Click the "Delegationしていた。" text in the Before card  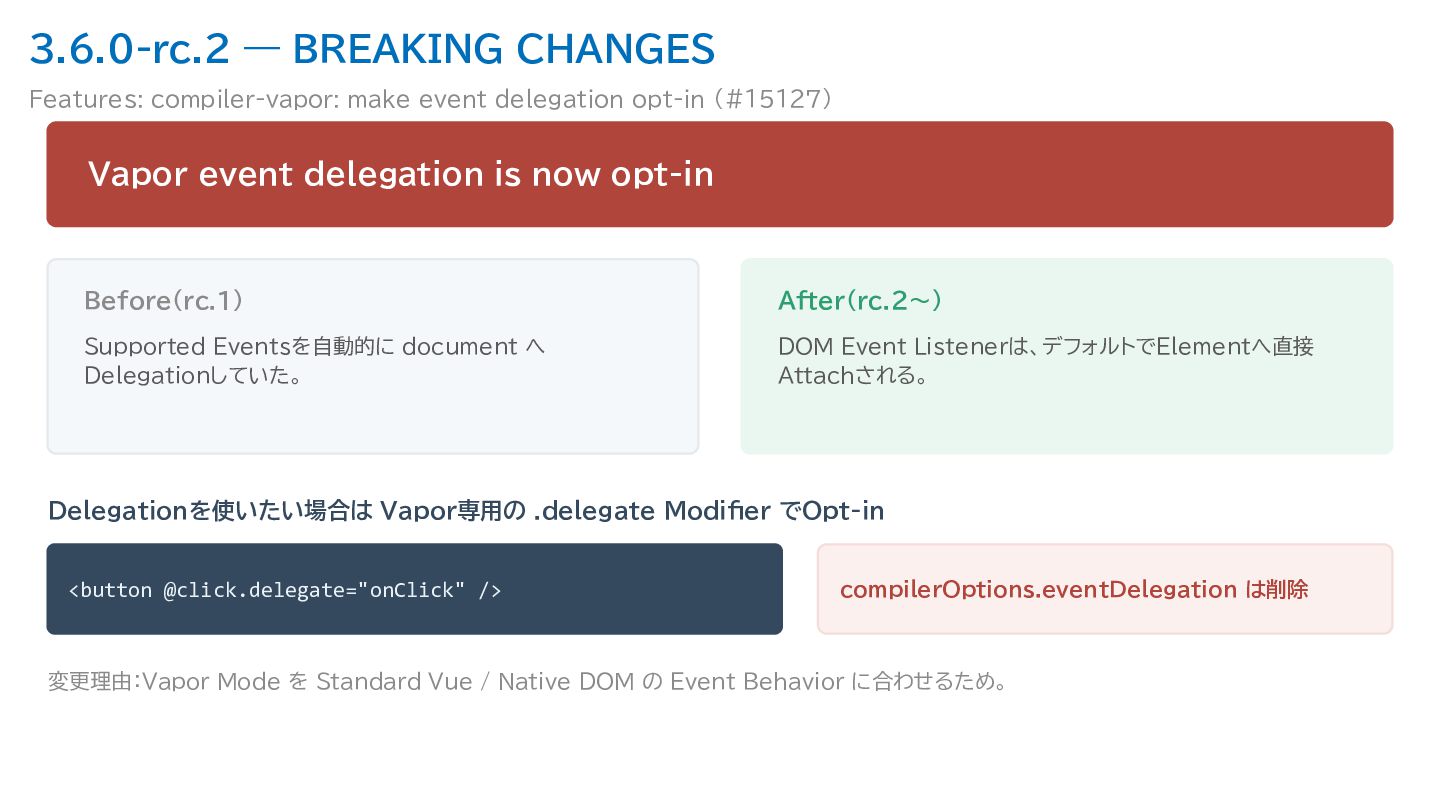click(x=193, y=376)
